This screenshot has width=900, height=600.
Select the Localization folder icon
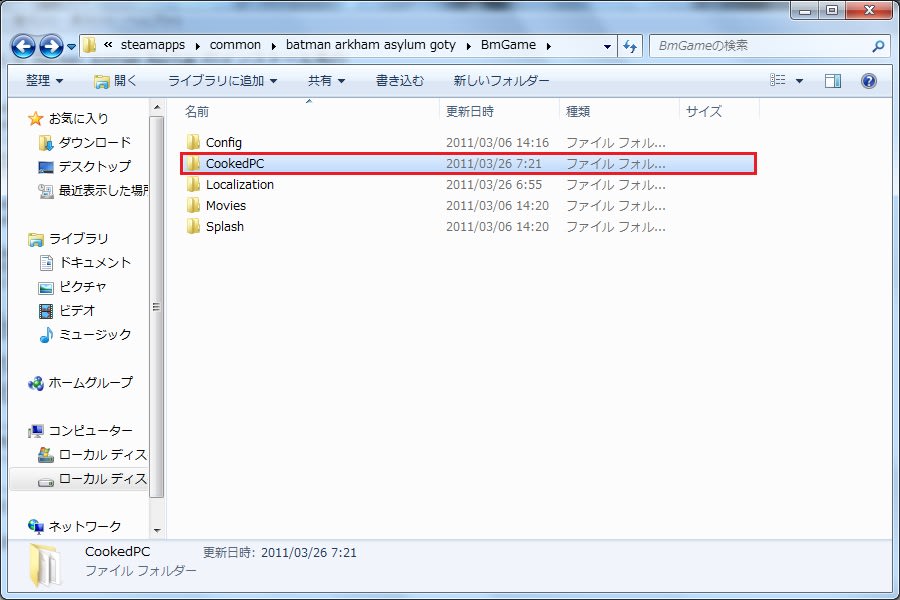[x=193, y=184]
